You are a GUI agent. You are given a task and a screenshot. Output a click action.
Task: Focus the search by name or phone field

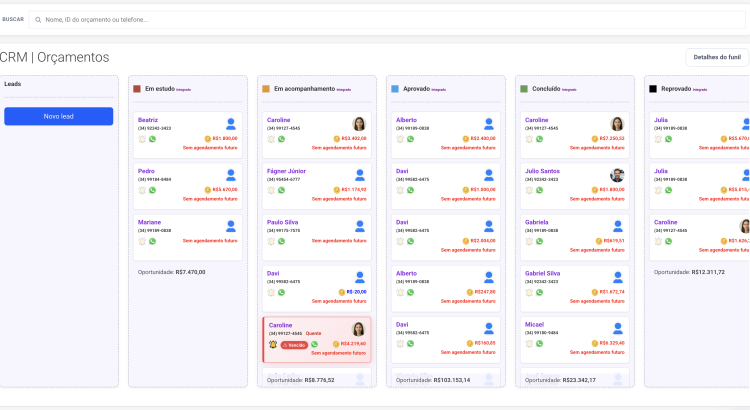[x=387, y=20]
